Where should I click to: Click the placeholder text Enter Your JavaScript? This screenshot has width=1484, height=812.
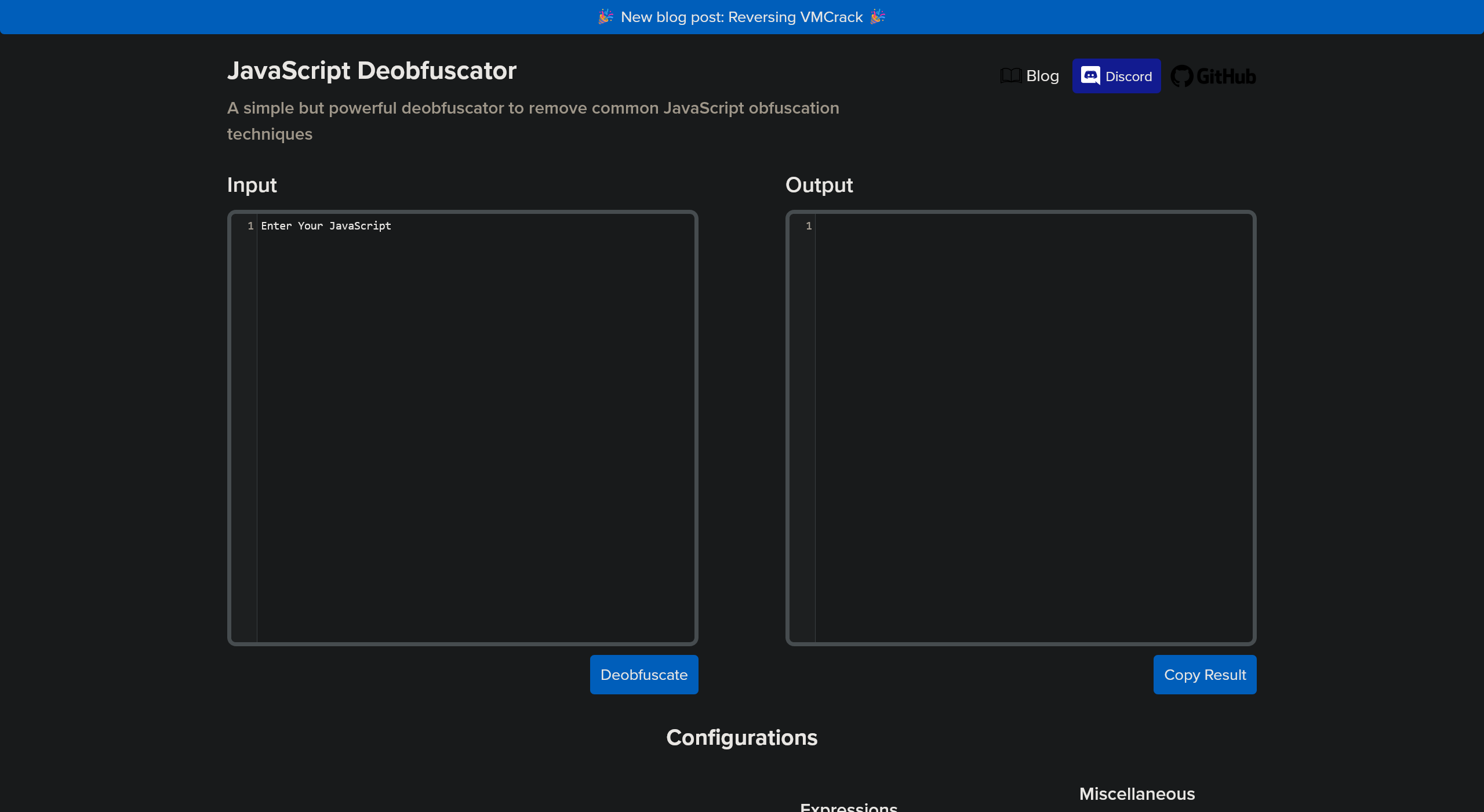pyautogui.click(x=326, y=226)
